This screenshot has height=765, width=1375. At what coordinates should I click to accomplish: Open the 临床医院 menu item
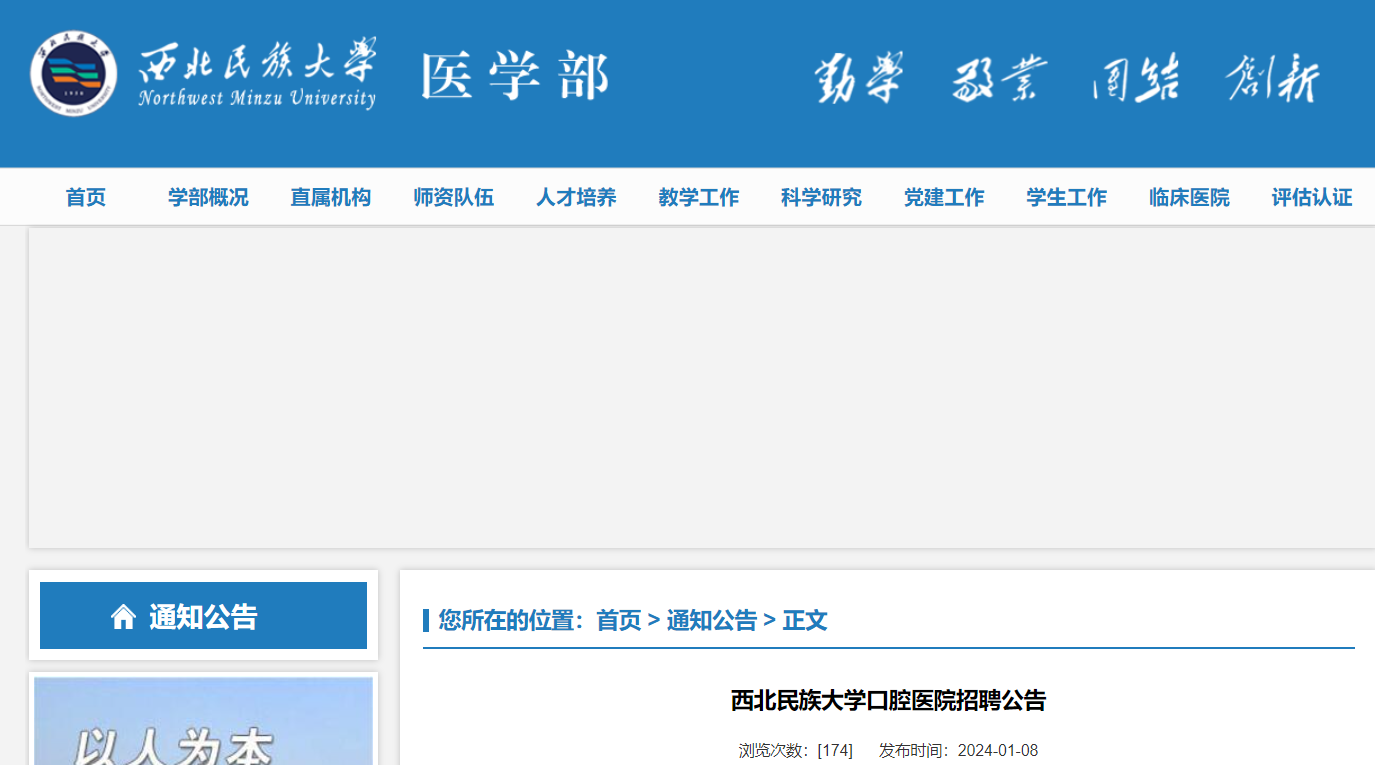[x=1189, y=197]
